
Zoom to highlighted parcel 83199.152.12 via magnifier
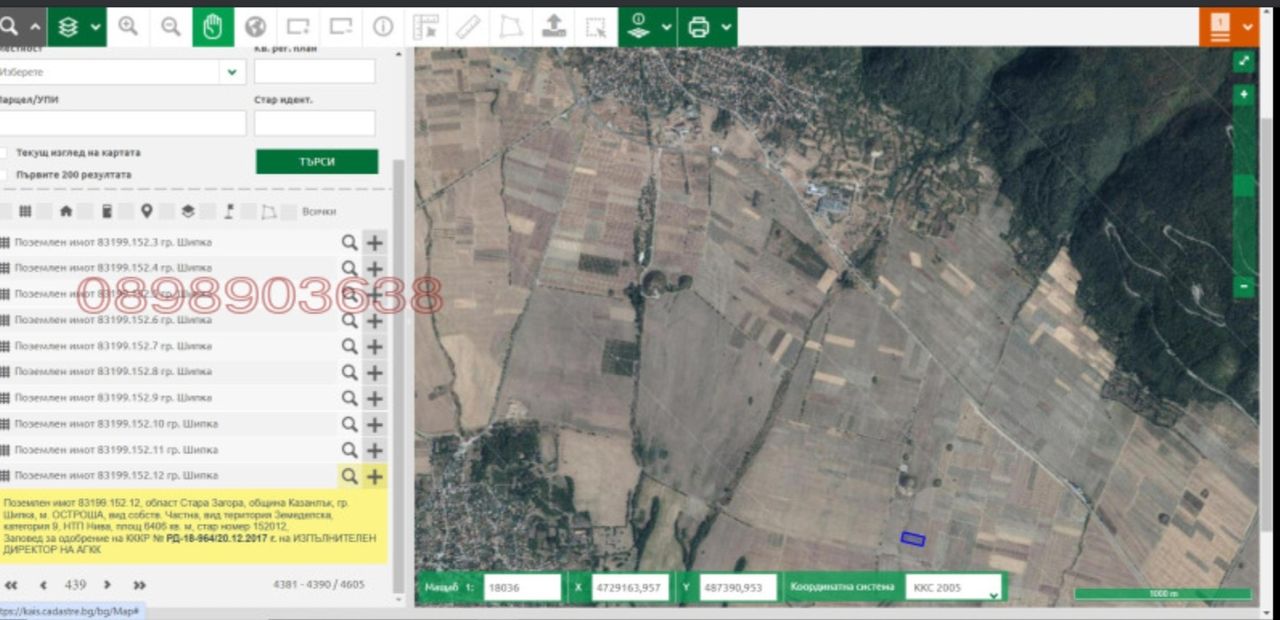349,476
